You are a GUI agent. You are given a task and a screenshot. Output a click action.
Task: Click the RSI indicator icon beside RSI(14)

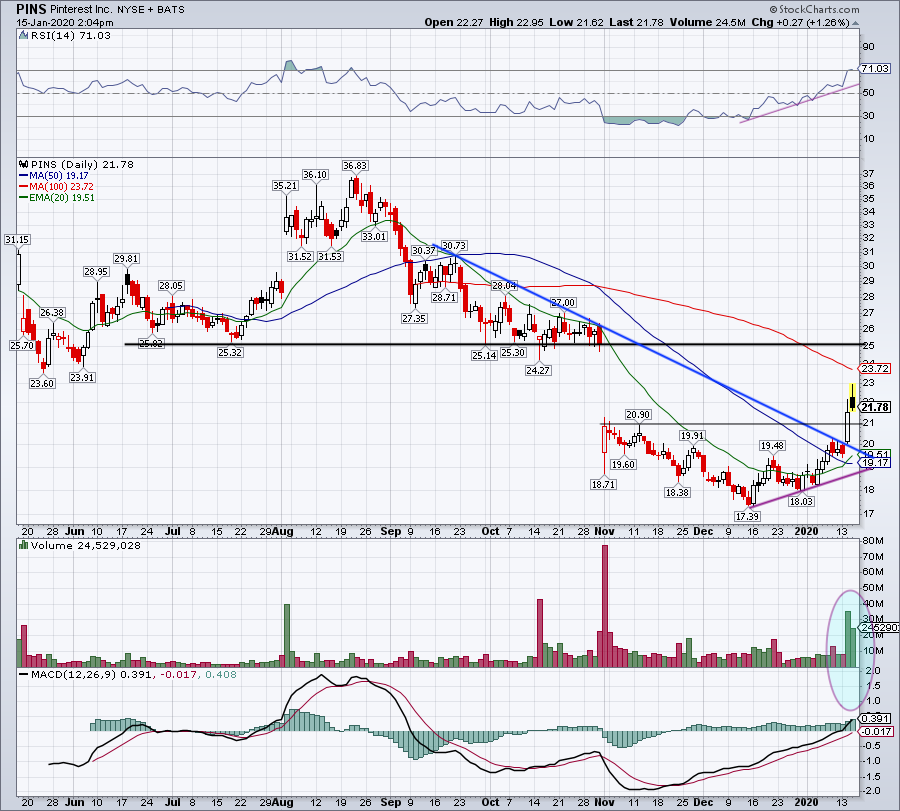(x=24, y=36)
